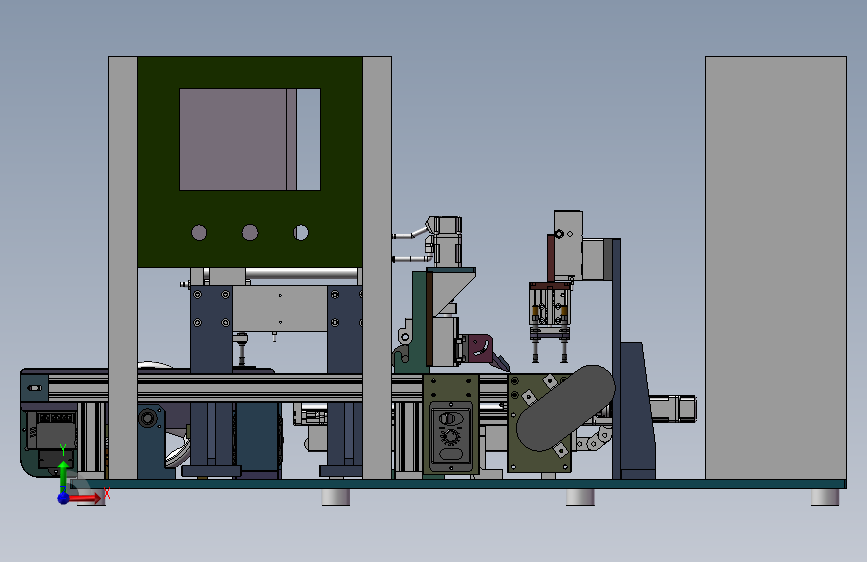Click the blue Z axis ball of triad

[x=63, y=498]
